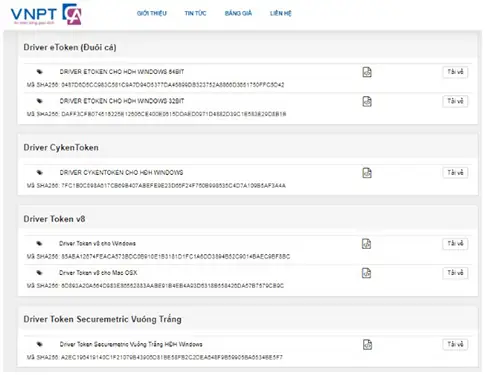The width and height of the screenshot is (485, 375).
Task: Click the VNPT CA logo
Action: pos(46,14)
